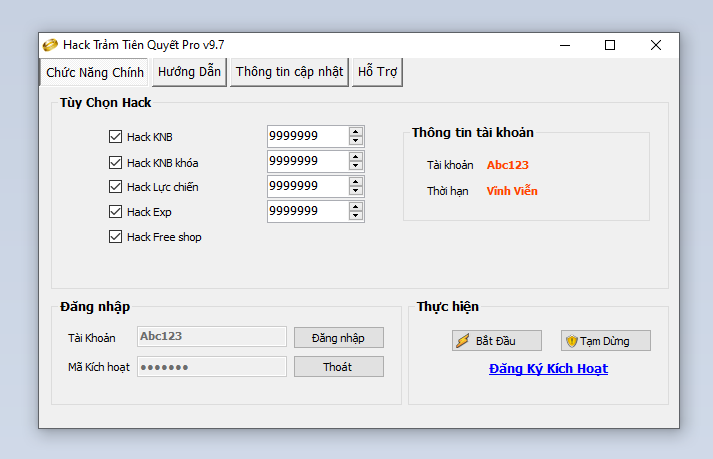Click the Mã Kích hoạt password field

[x=211, y=367]
